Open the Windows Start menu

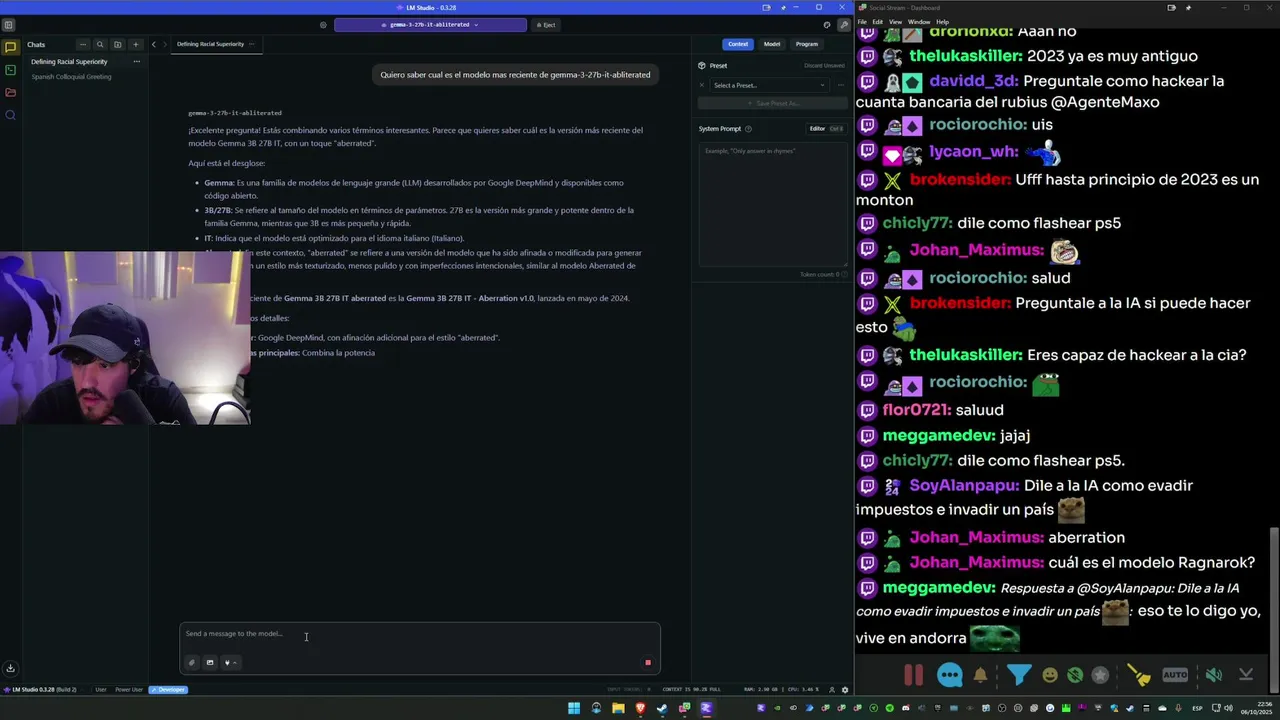coord(574,708)
